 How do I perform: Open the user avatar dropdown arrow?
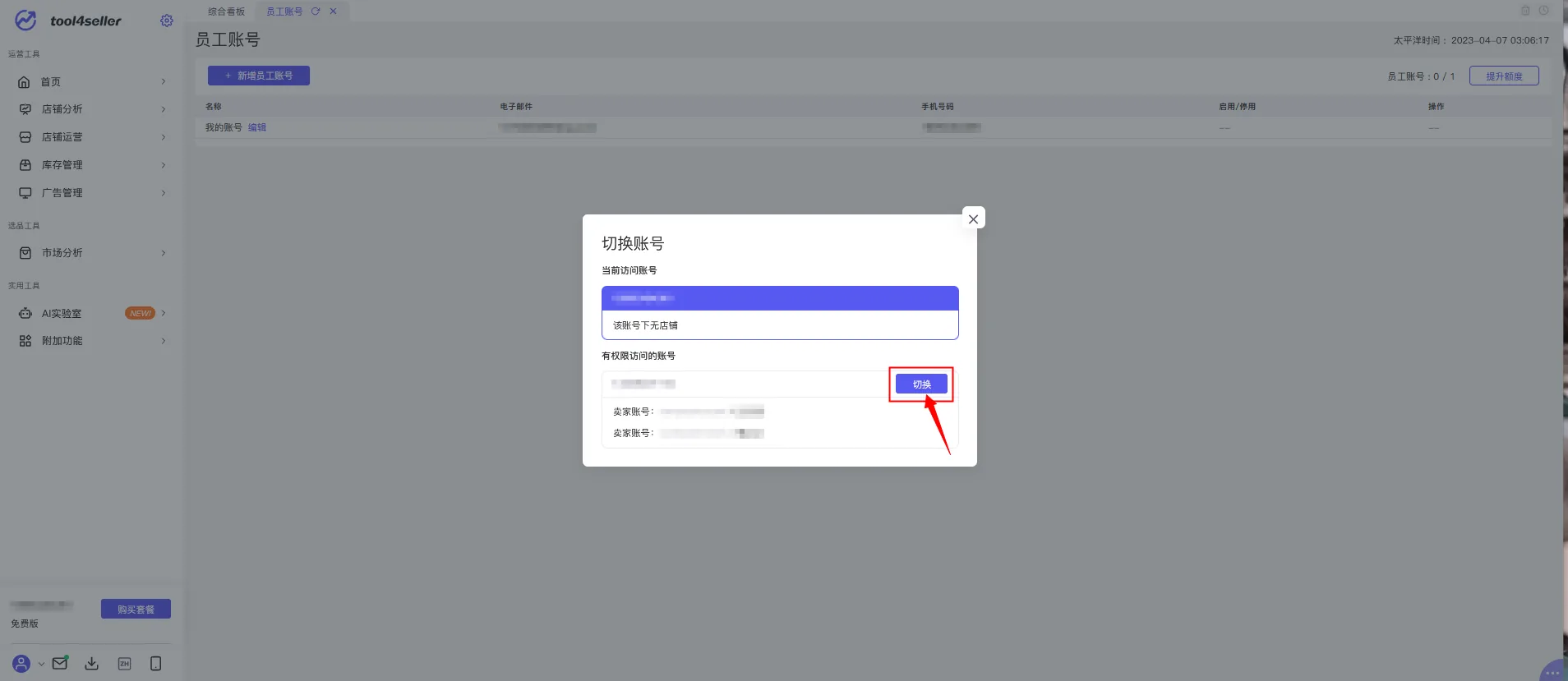tap(41, 664)
